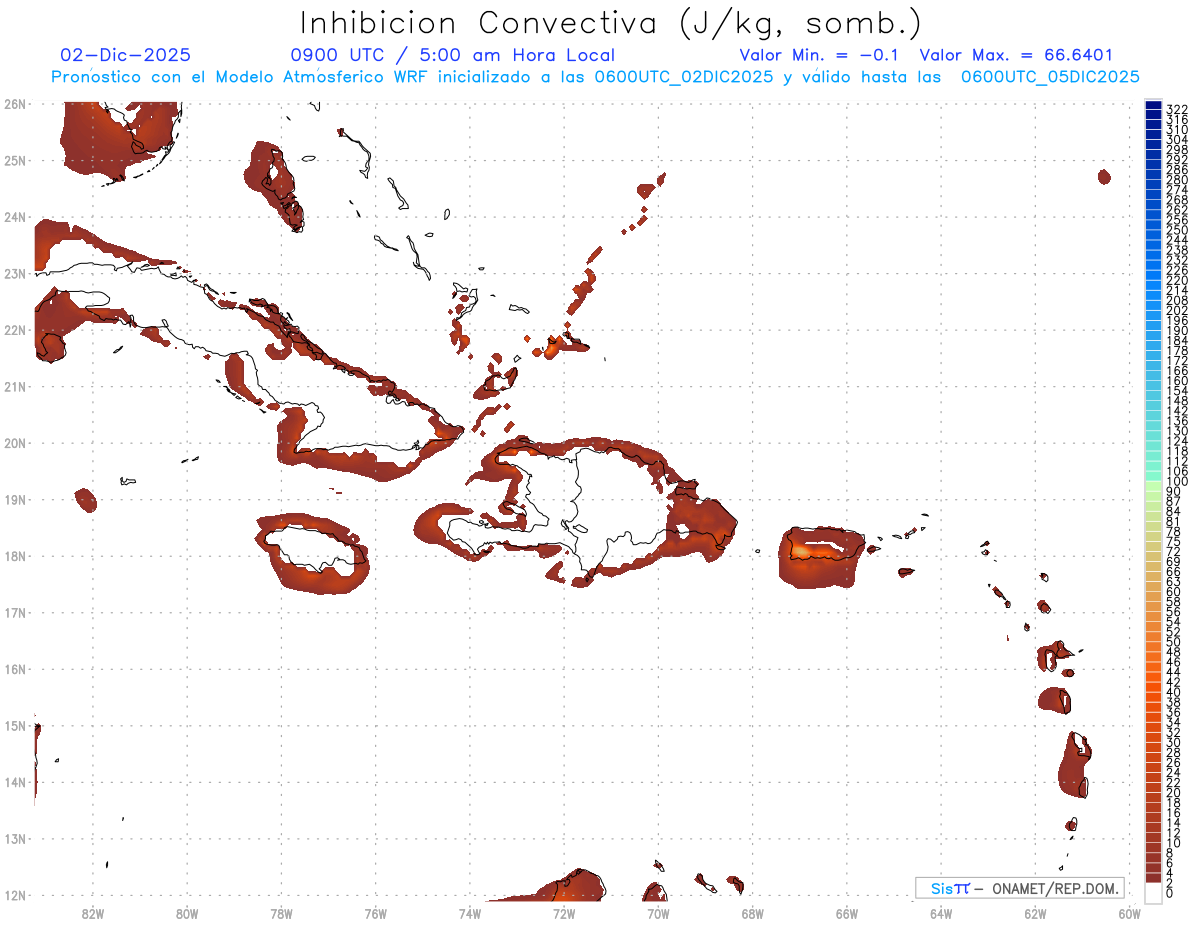
Task: Click the latitude label '16N'
Action: point(14,669)
